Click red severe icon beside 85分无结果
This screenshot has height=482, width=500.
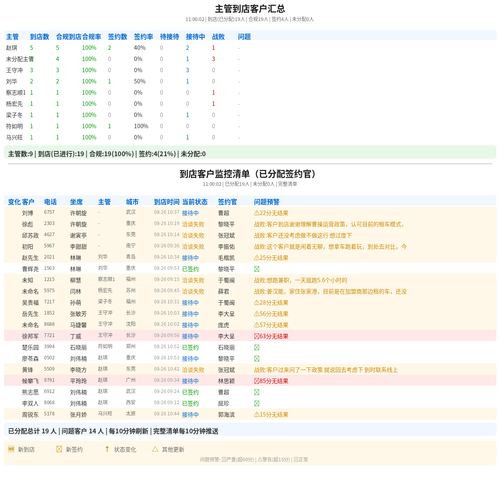256,381
